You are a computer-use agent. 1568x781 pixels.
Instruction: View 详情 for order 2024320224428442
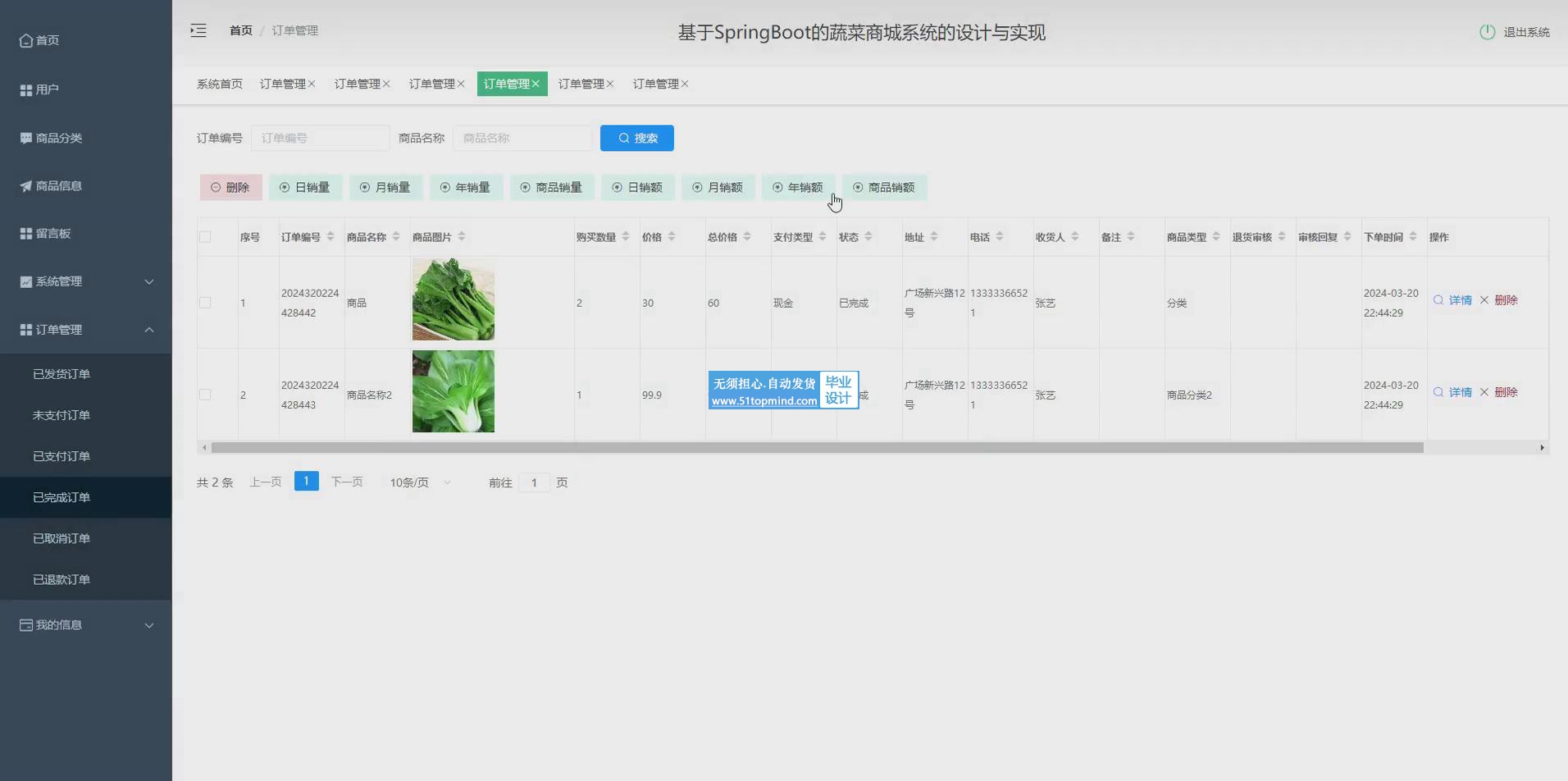click(x=1452, y=300)
